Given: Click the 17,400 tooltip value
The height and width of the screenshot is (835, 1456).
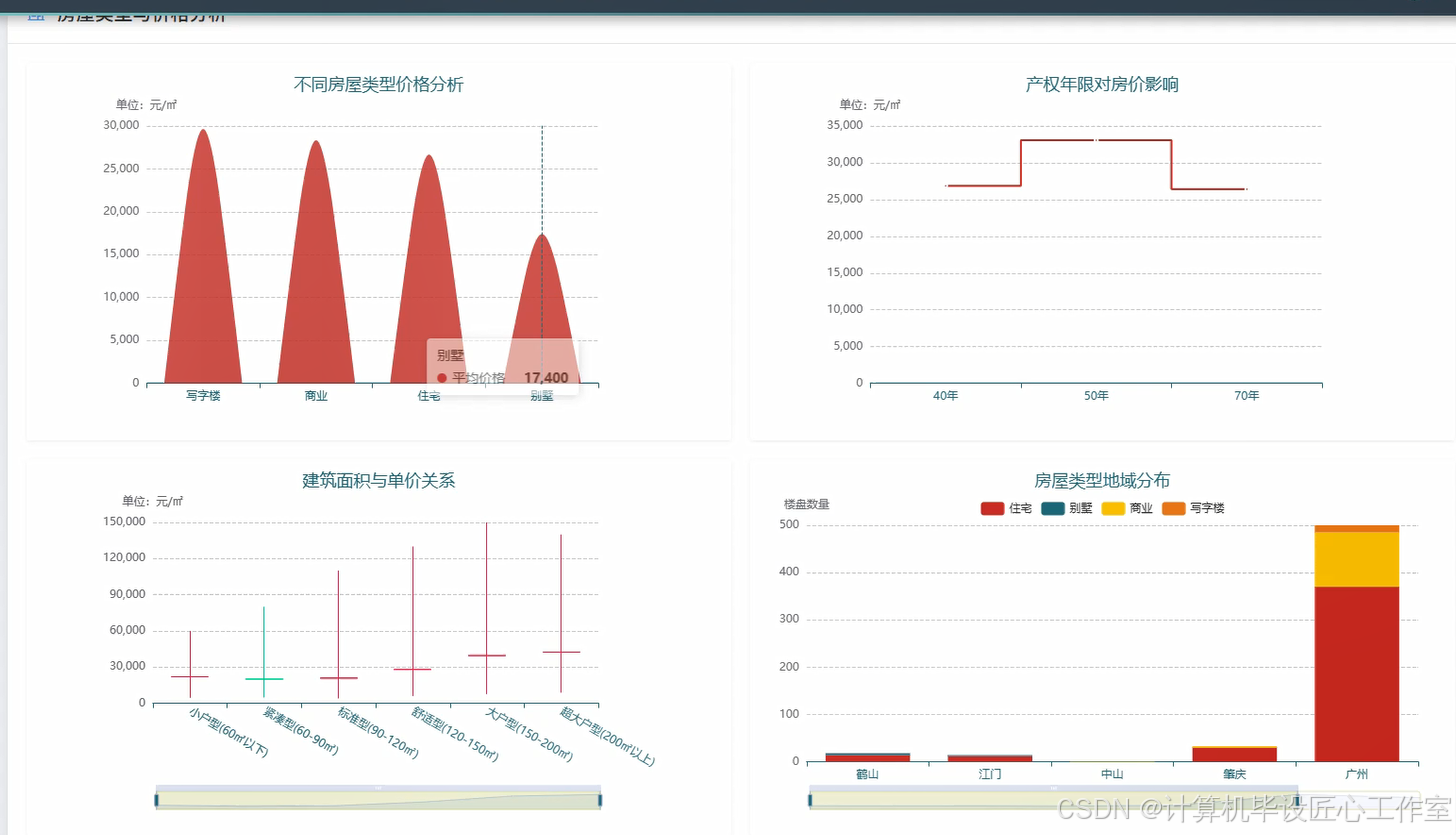Looking at the screenshot, I should click(546, 378).
